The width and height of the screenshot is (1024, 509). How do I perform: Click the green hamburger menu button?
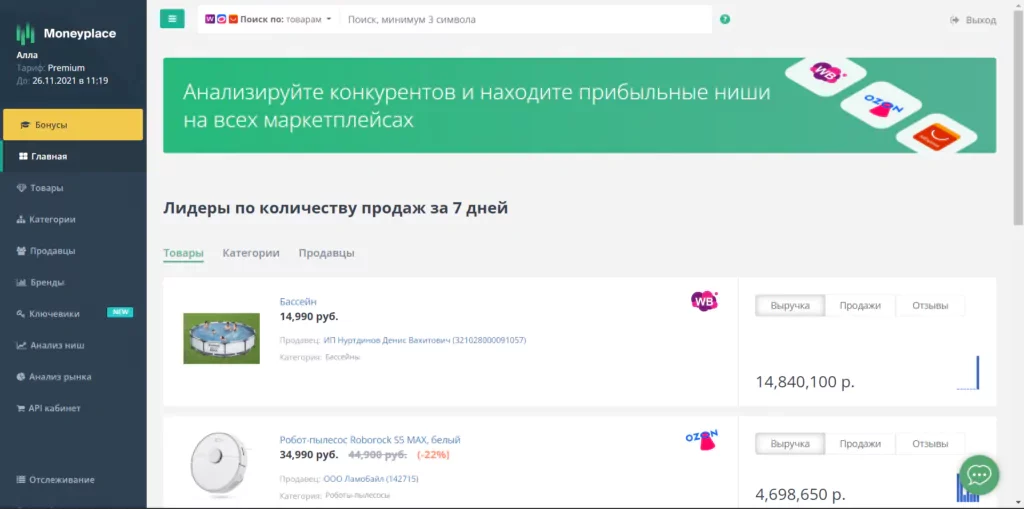(x=172, y=19)
